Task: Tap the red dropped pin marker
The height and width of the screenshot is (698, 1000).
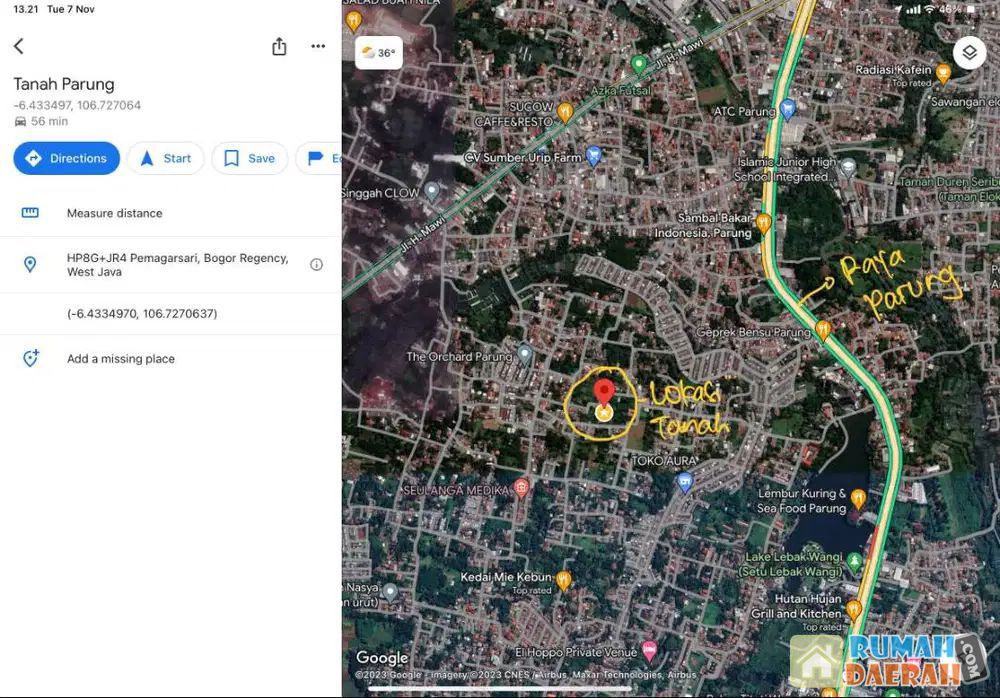Action: coord(604,394)
